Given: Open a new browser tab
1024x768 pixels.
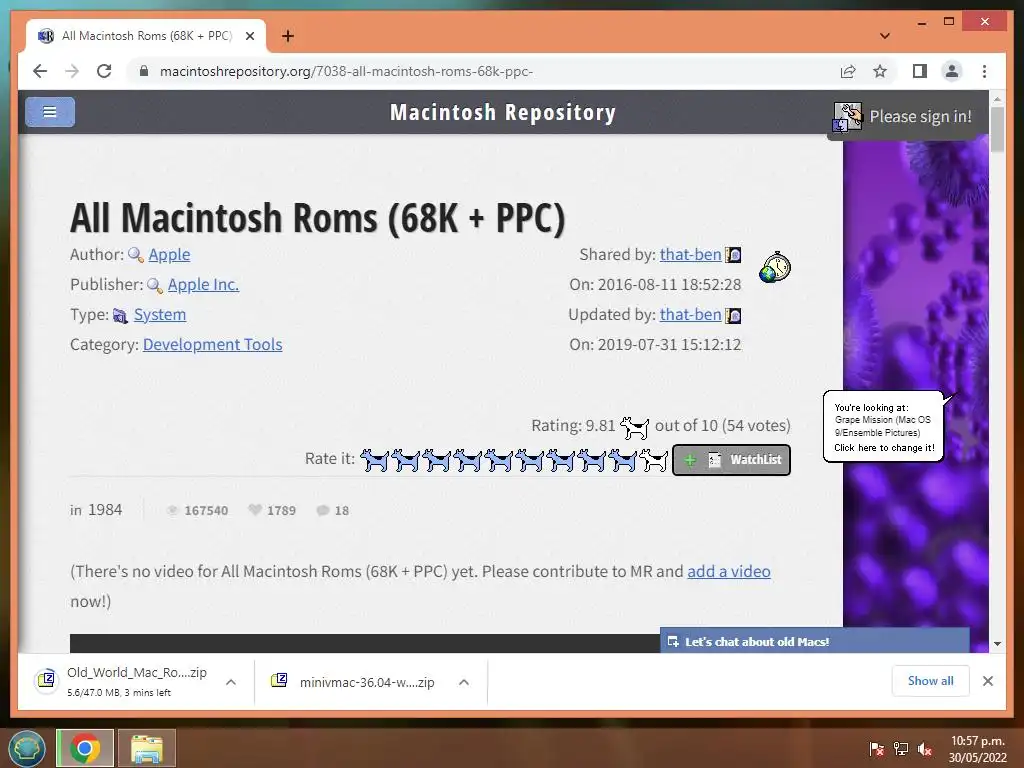Looking at the screenshot, I should 288,36.
